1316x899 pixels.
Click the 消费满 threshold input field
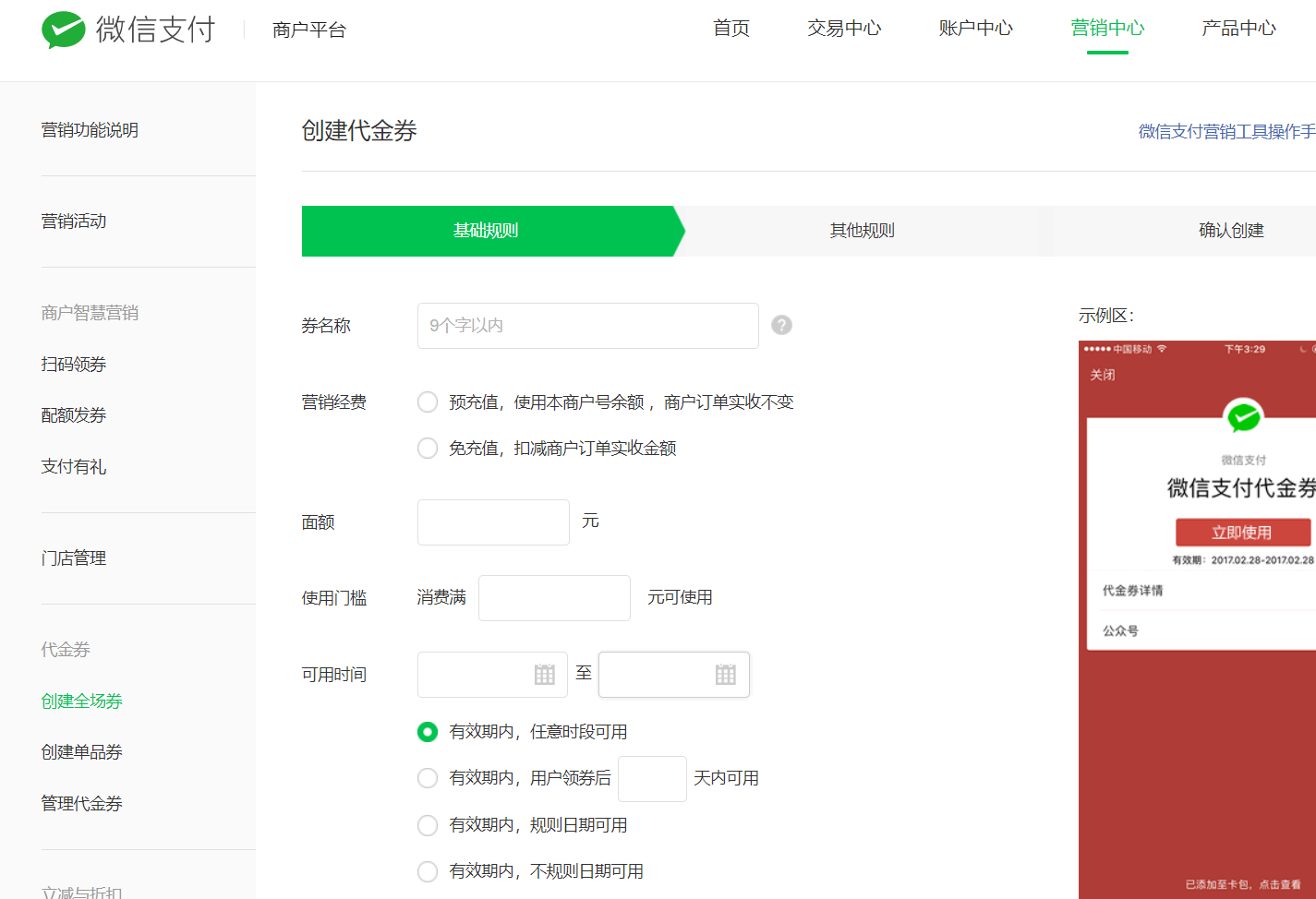tap(554, 598)
